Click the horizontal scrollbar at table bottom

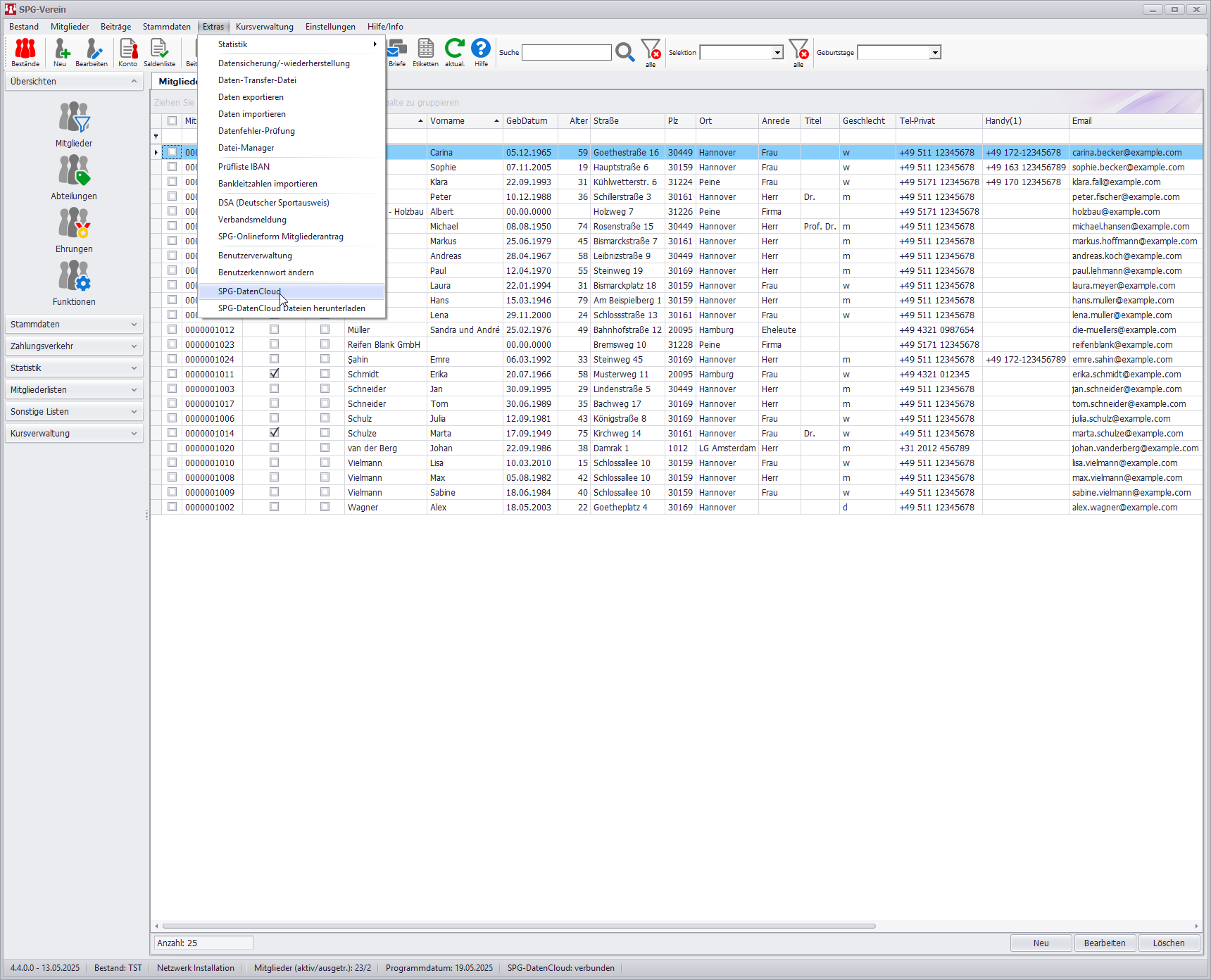pos(519,926)
